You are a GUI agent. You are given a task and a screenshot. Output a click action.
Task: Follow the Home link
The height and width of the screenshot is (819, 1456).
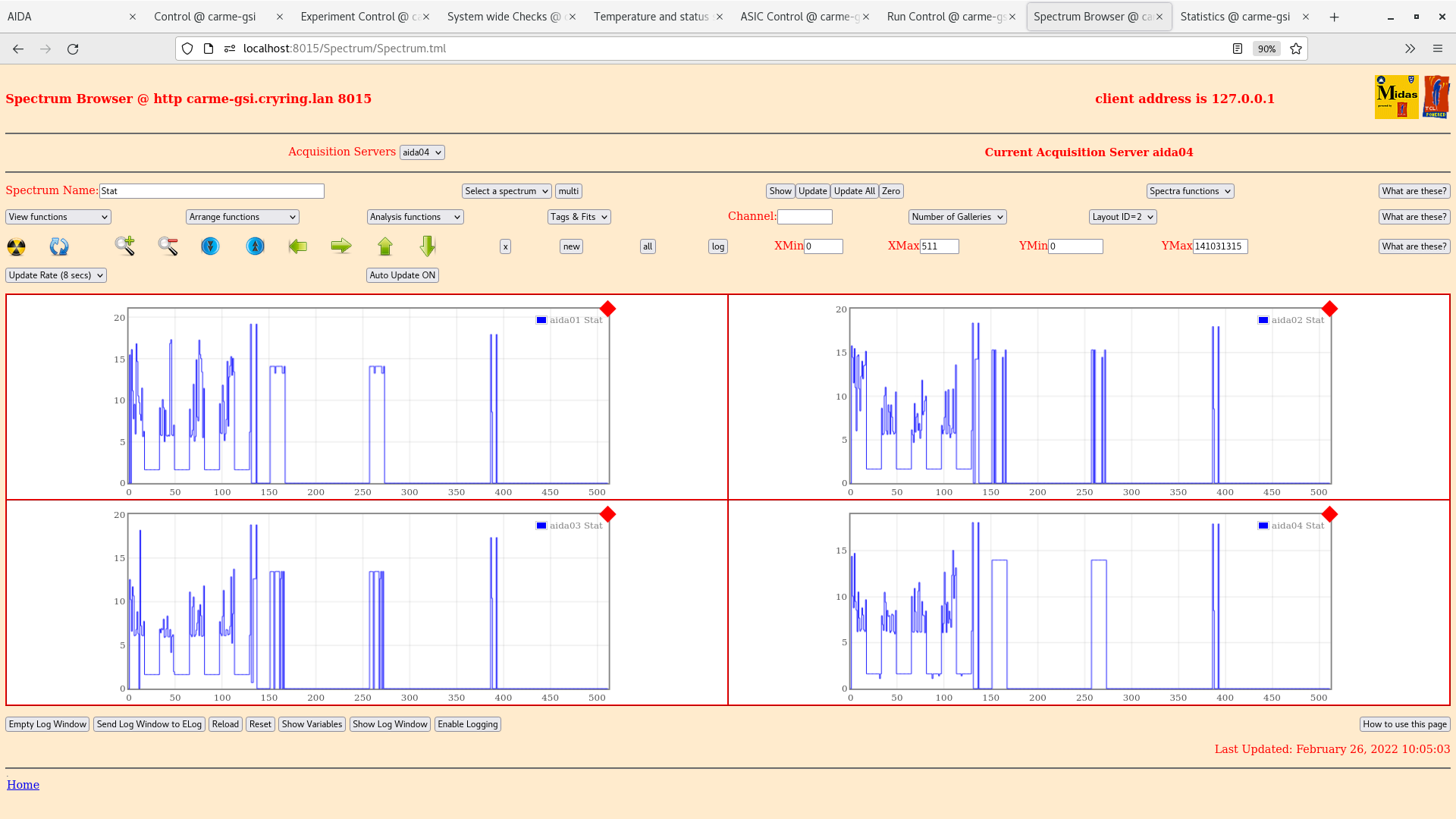click(x=23, y=785)
